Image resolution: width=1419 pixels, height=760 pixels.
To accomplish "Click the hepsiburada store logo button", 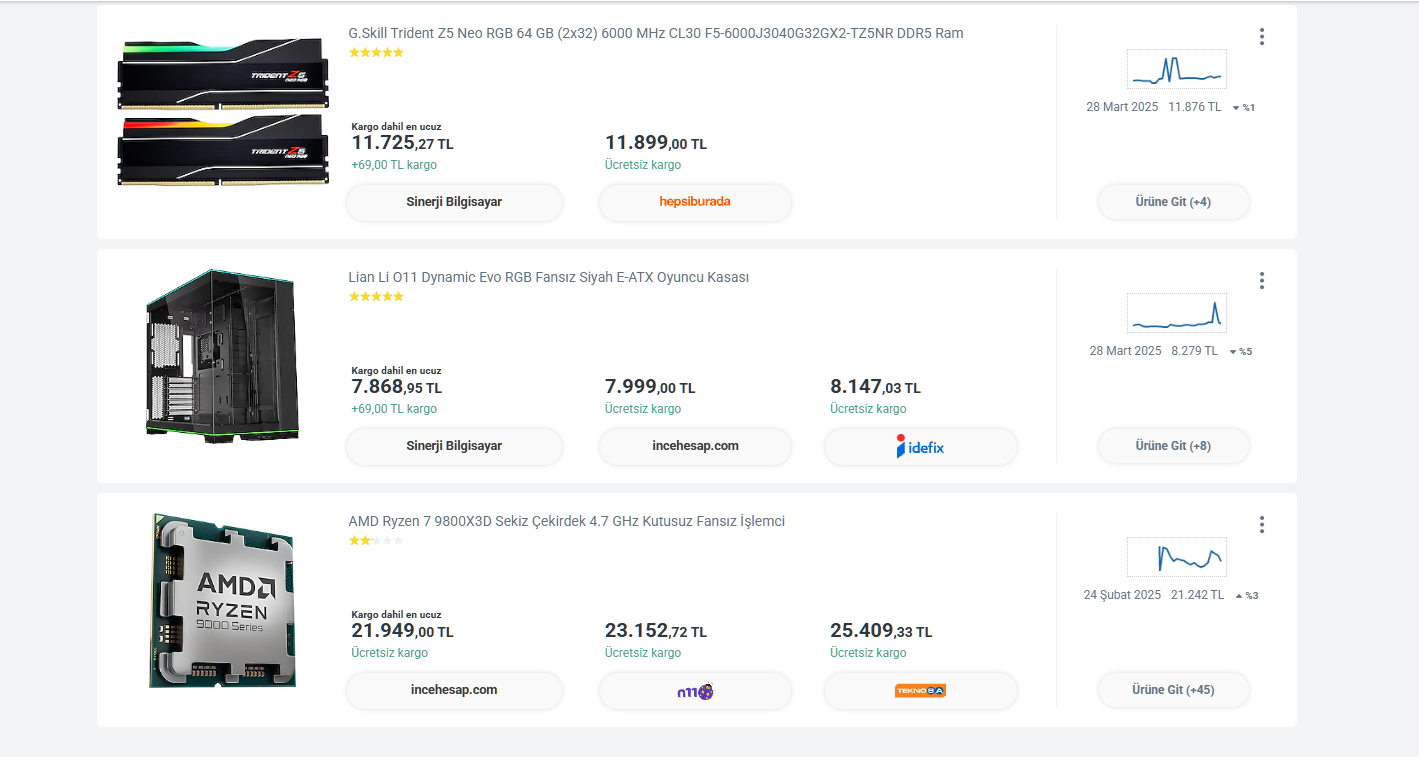I will tap(695, 202).
